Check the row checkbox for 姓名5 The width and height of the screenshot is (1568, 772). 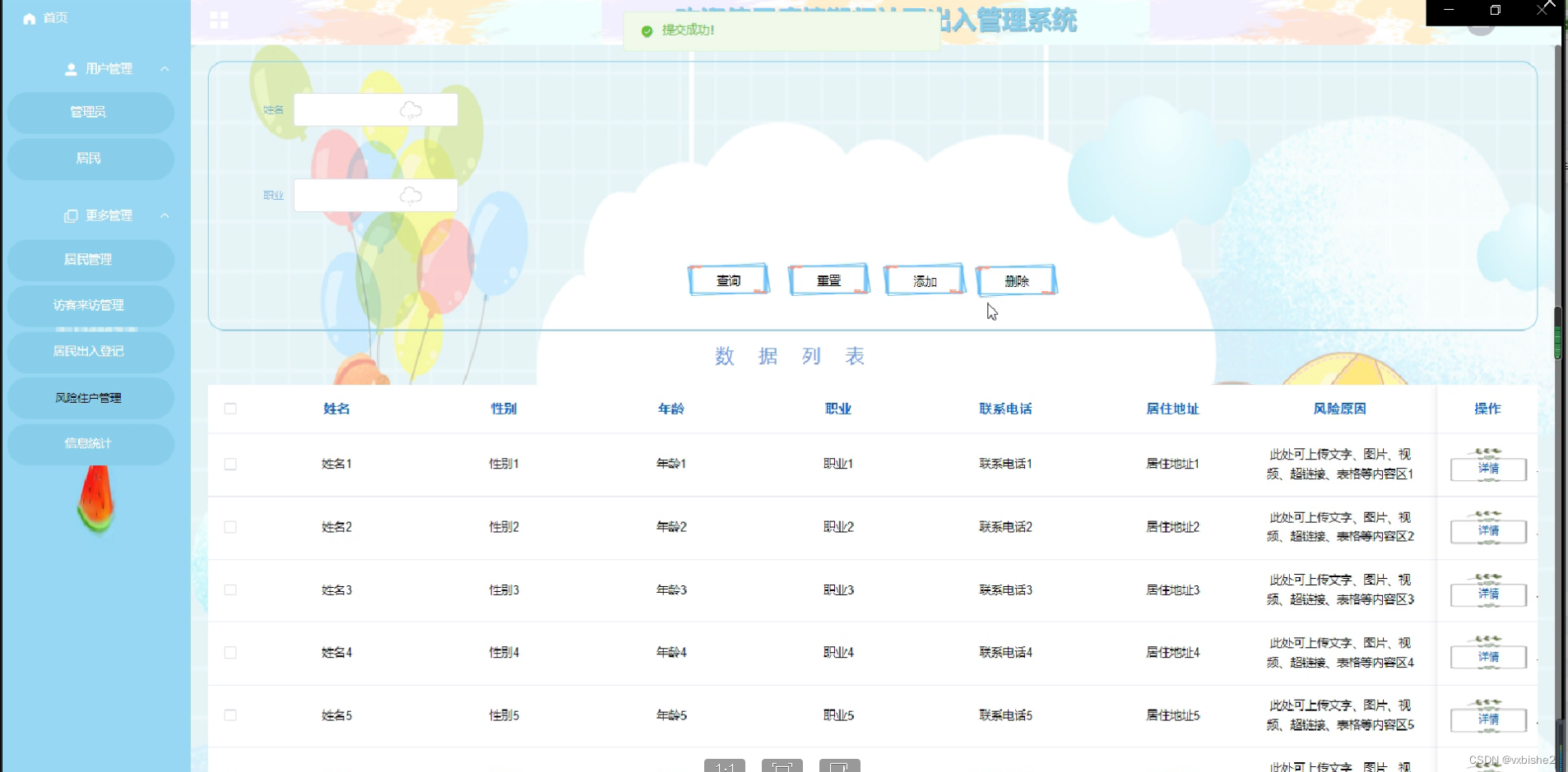click(x=230, y=715)
